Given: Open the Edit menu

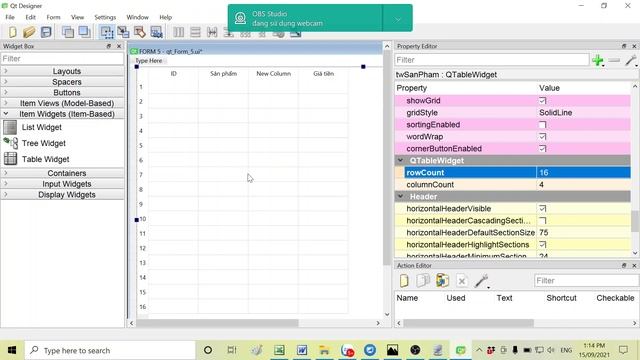Looking at the screenshot, I should click(x=31, y=17).
